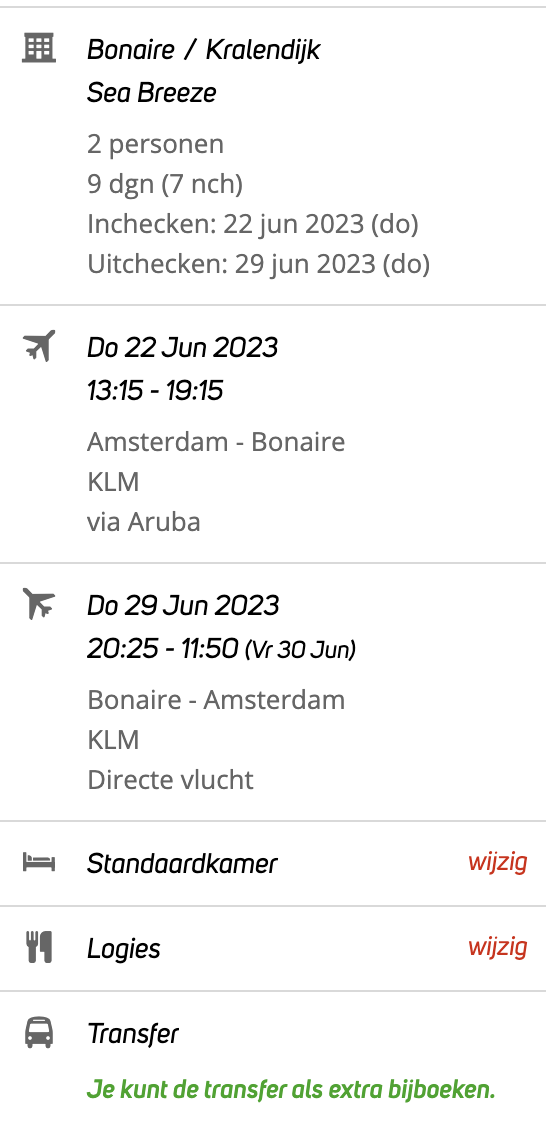Select the Sea Breeze hotel name
Viewport: 546px width, 1124px height.
tap(152, 92)
